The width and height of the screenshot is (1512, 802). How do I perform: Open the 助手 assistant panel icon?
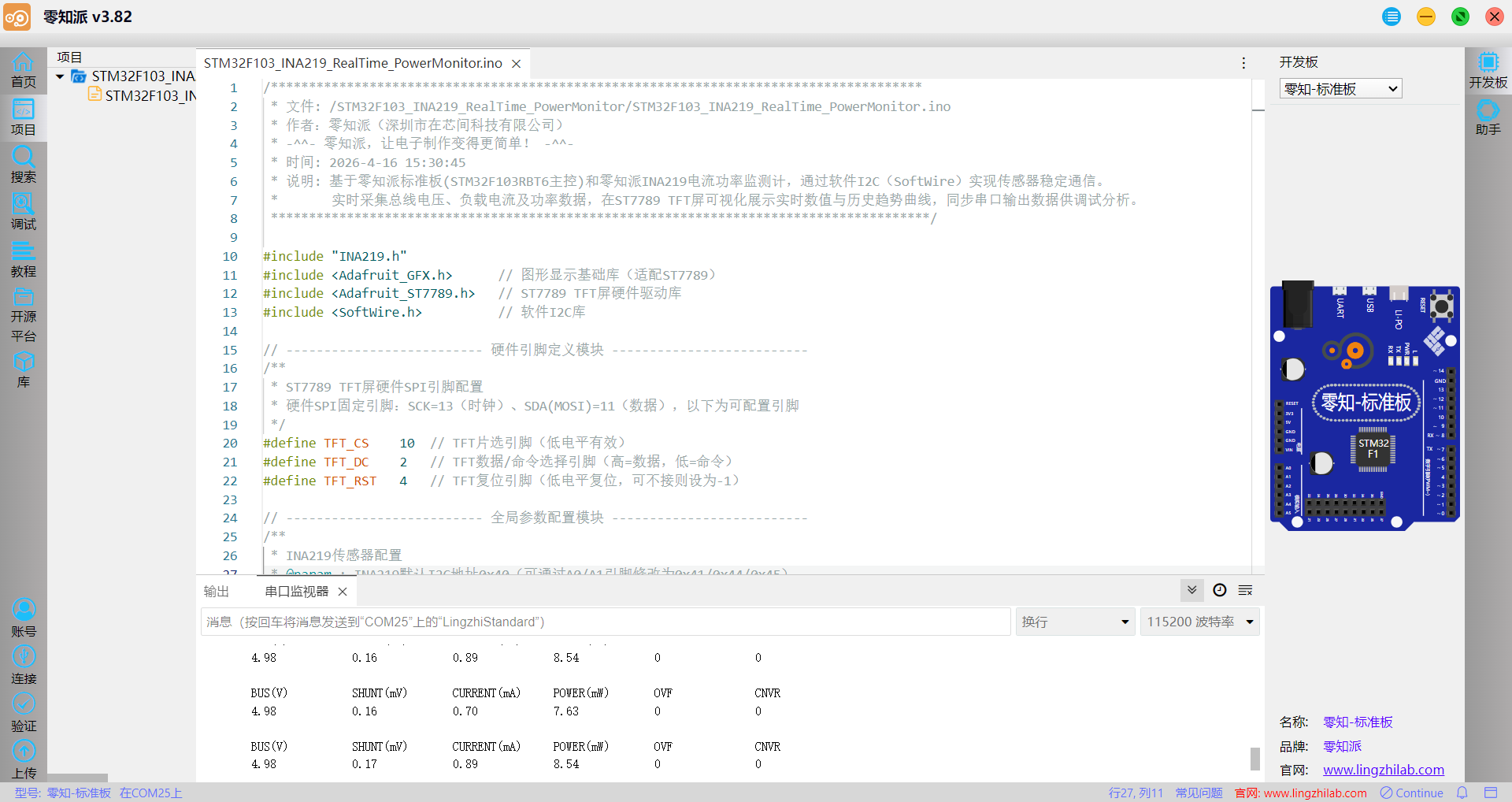[1488, 118]
